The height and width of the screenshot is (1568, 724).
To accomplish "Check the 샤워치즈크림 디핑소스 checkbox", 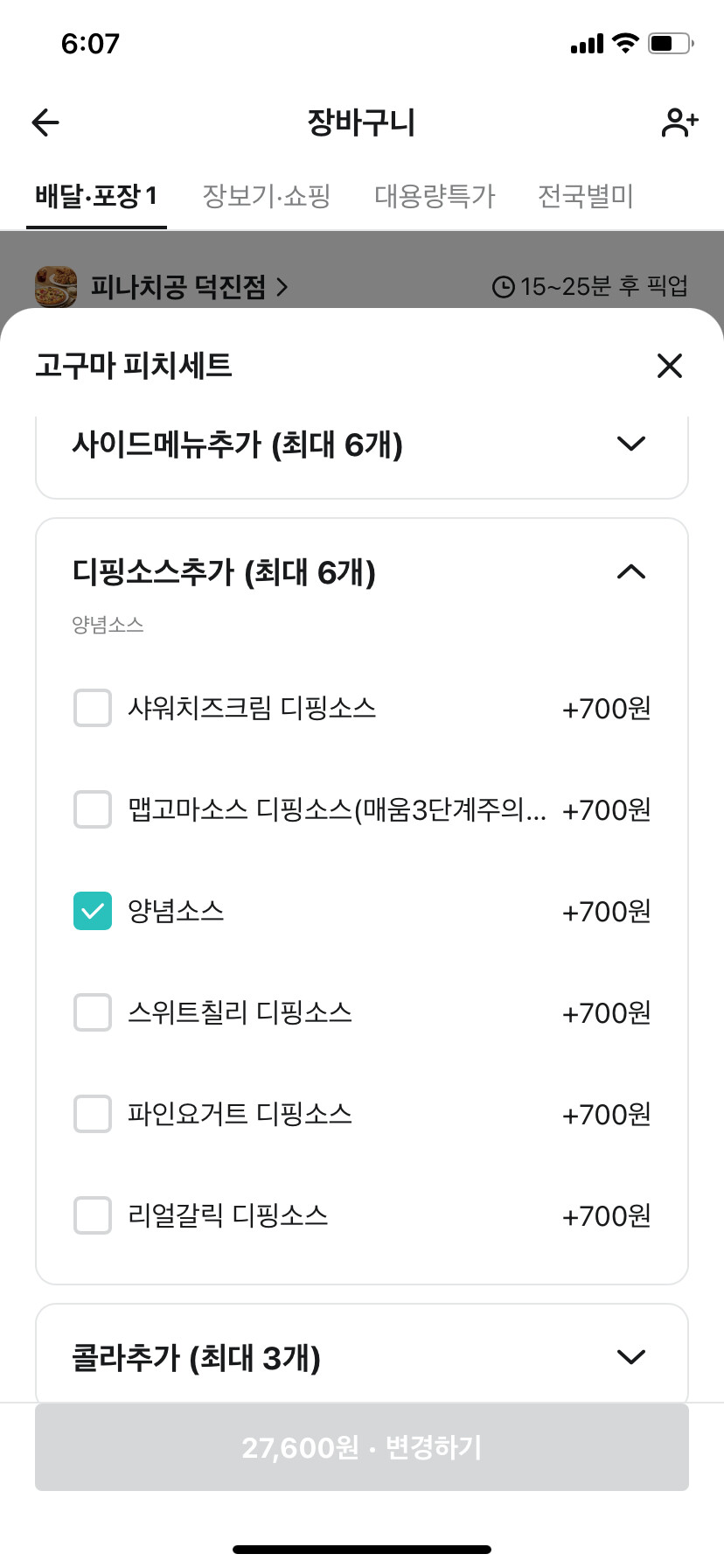I will click(93, 708).
